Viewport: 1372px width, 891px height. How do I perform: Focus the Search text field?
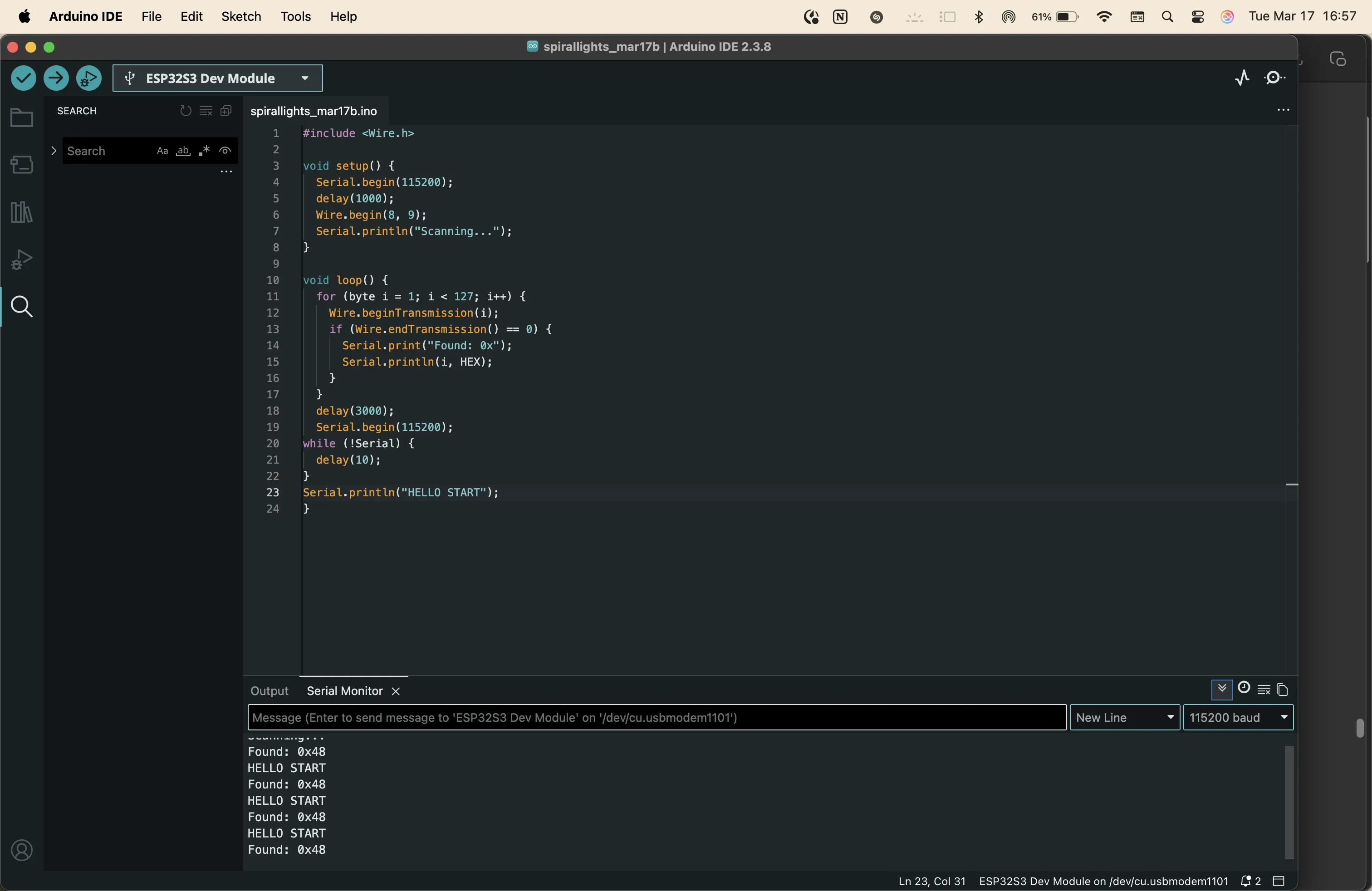pos(109,151)
